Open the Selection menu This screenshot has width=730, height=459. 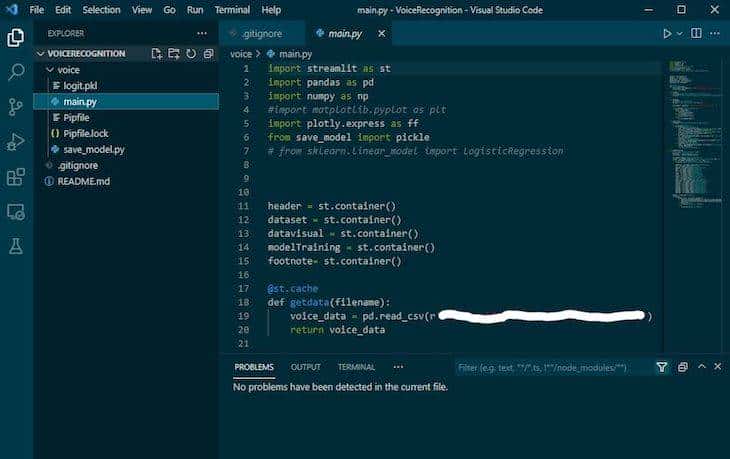101,10
